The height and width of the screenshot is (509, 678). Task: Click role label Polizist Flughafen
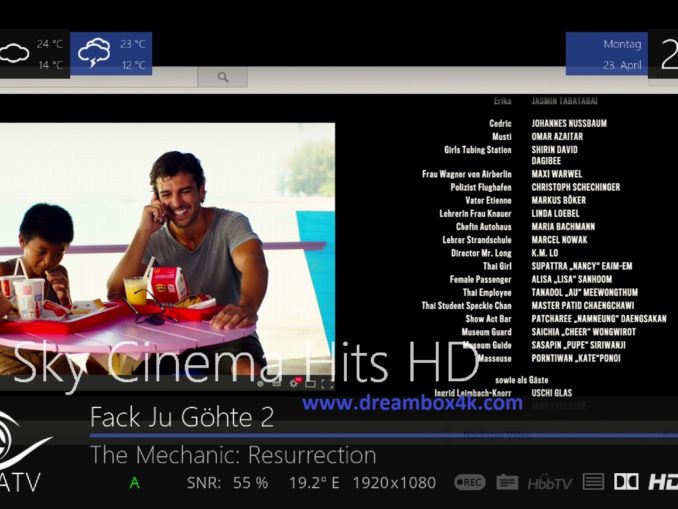point(481,187)
